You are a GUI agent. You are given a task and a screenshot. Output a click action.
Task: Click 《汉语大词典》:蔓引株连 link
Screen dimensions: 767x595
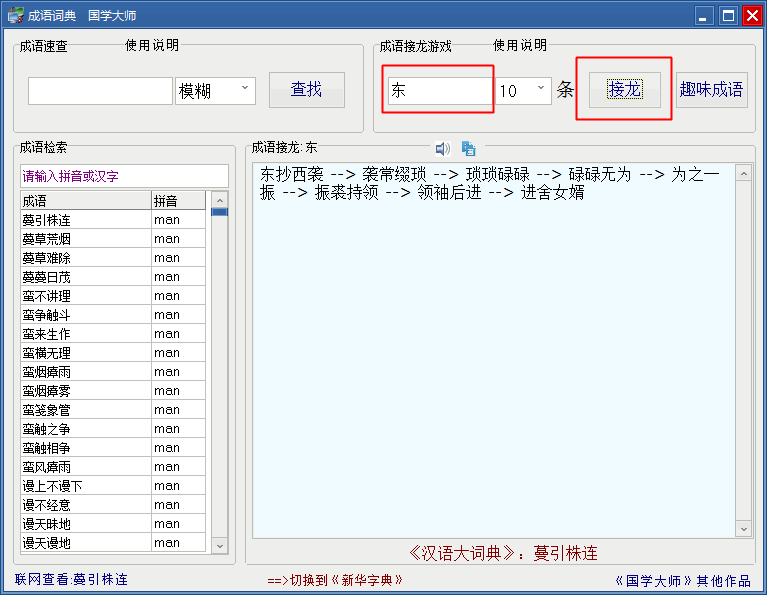click(503, 553)
